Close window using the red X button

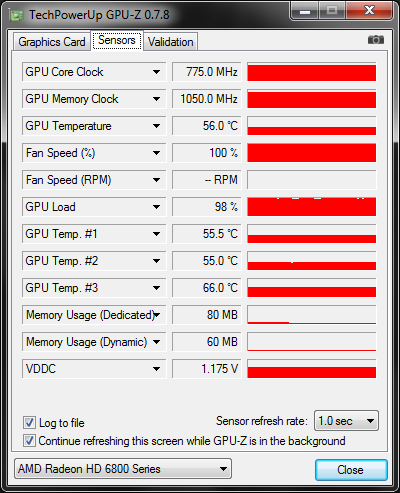369,11
